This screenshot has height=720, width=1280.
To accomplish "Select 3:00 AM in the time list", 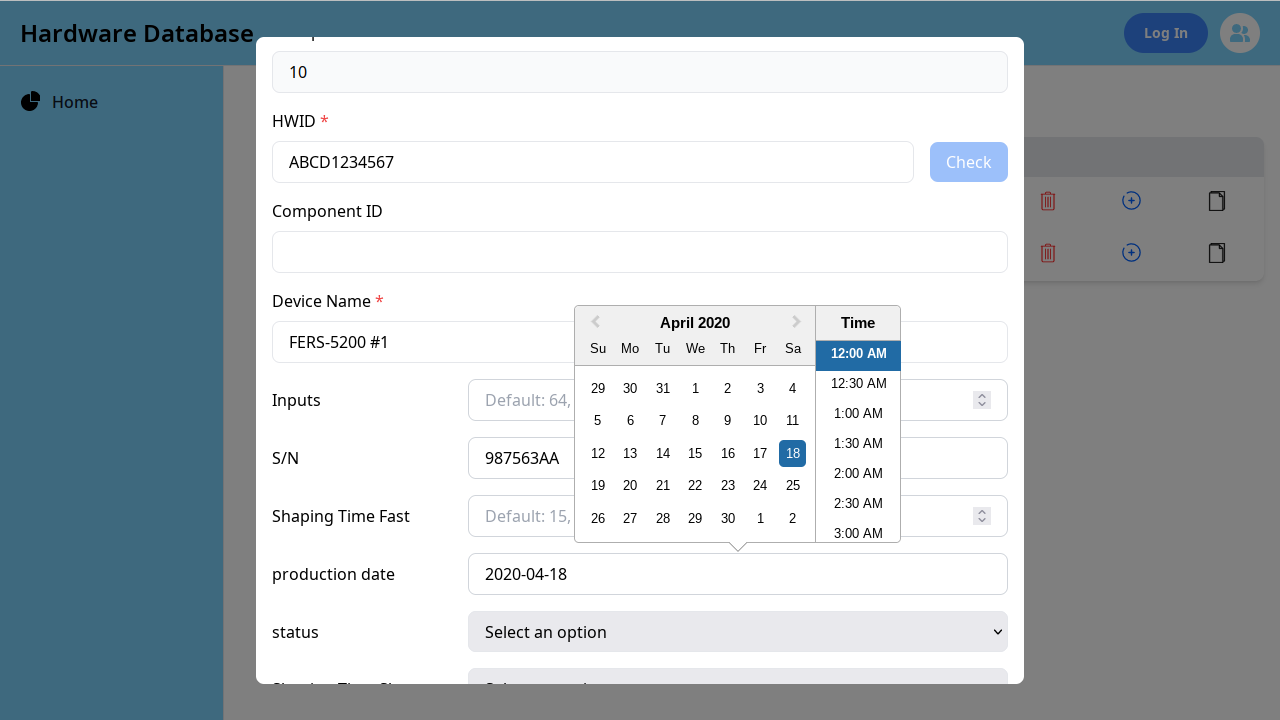I will point(858,532).
